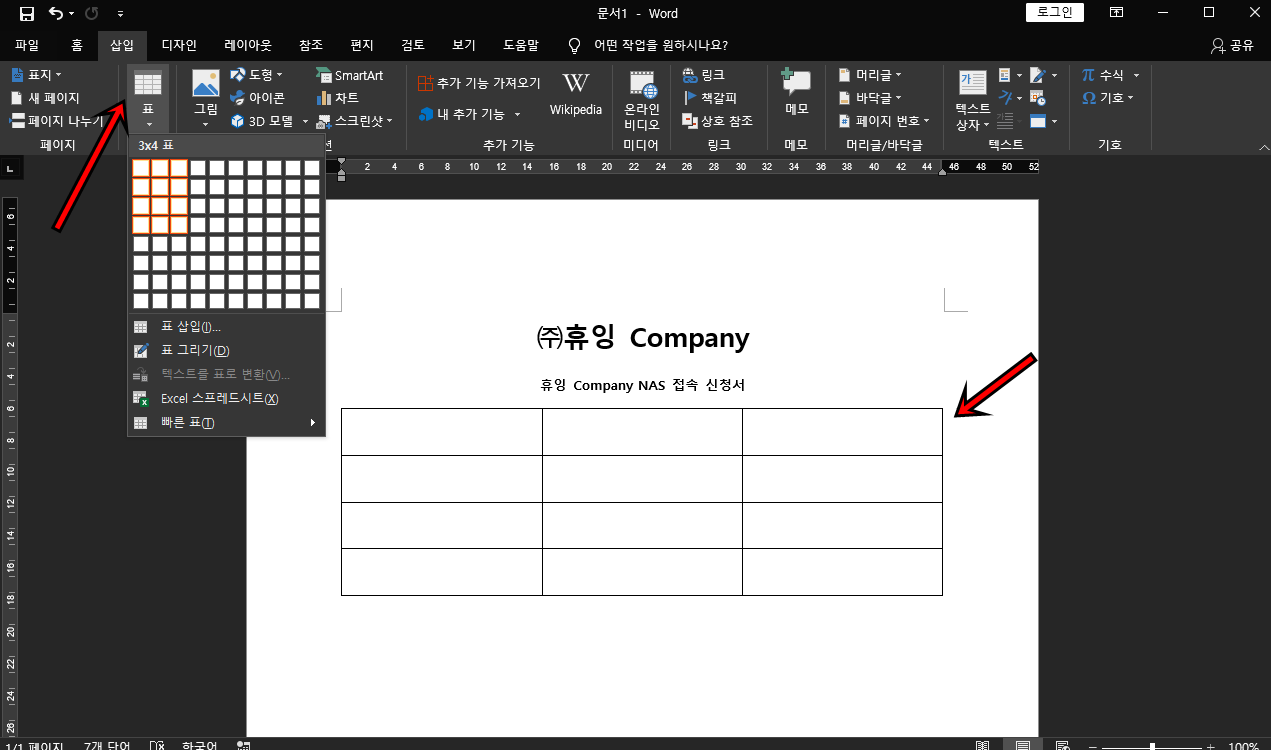Insert 온라인 비디오 online video
This screenshot has width=1271, height=750.
(642, 100)
